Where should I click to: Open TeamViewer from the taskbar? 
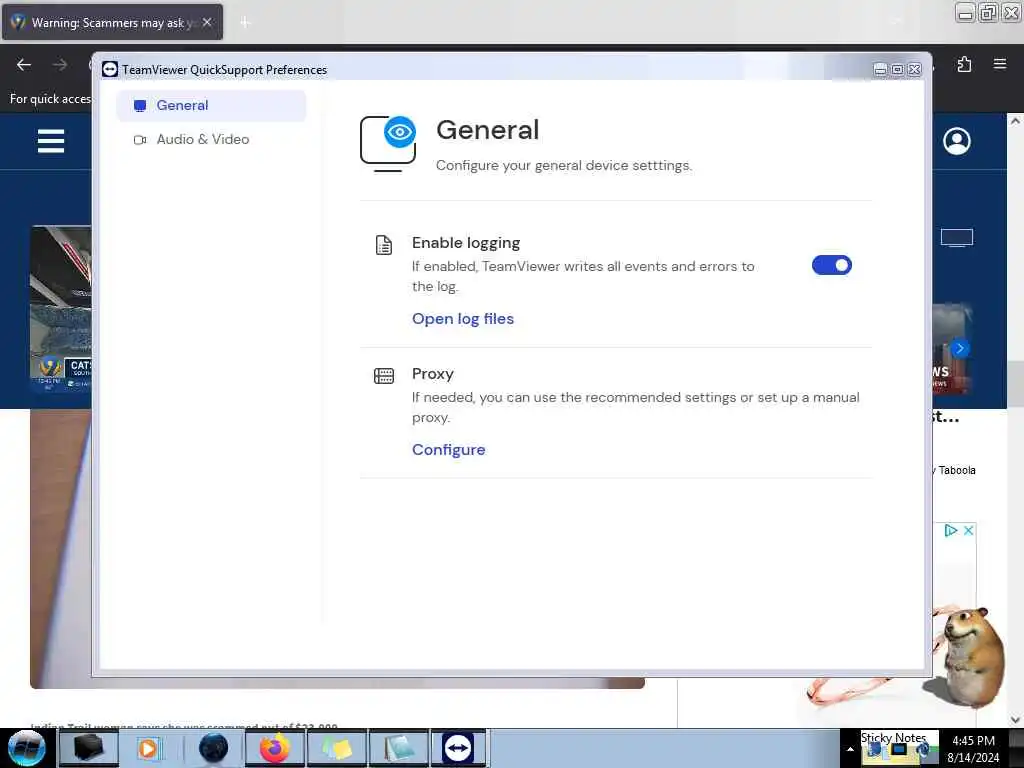458,748
